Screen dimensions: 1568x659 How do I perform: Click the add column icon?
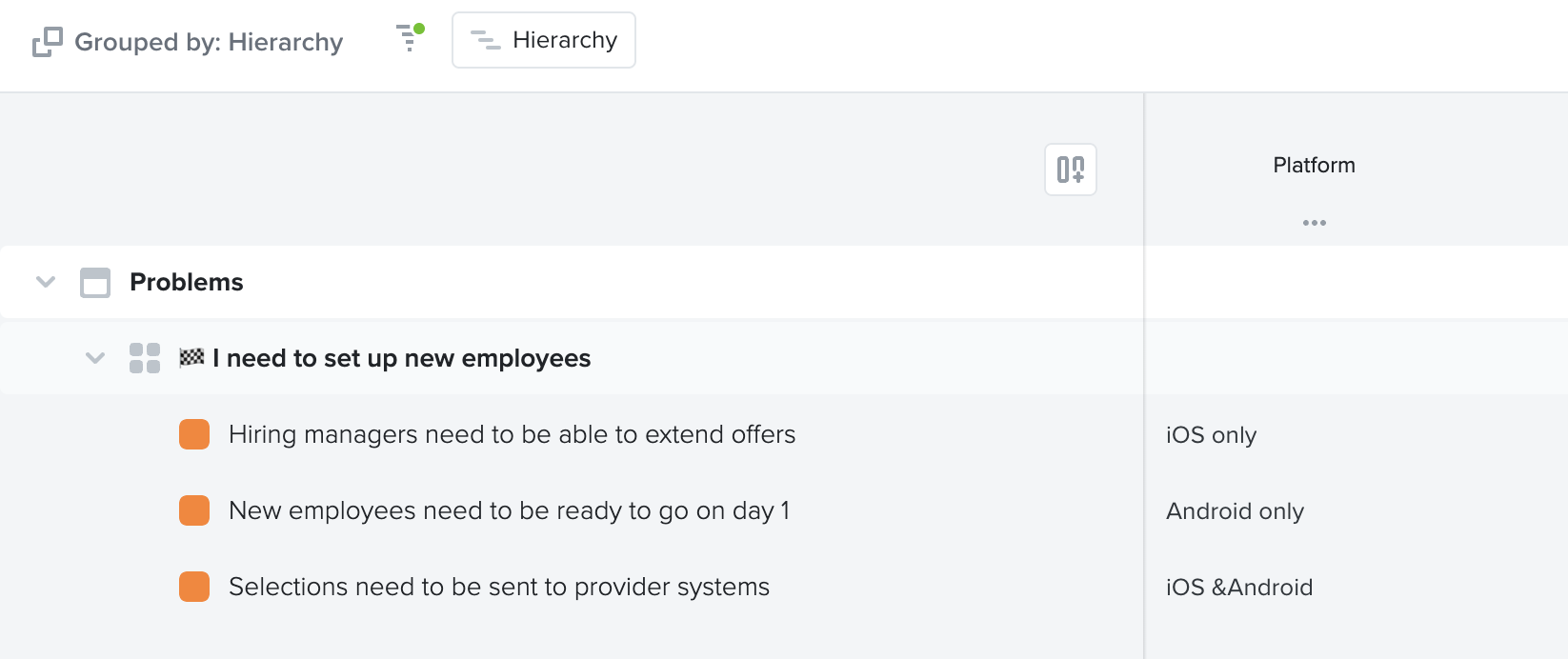pos(1071,170)
